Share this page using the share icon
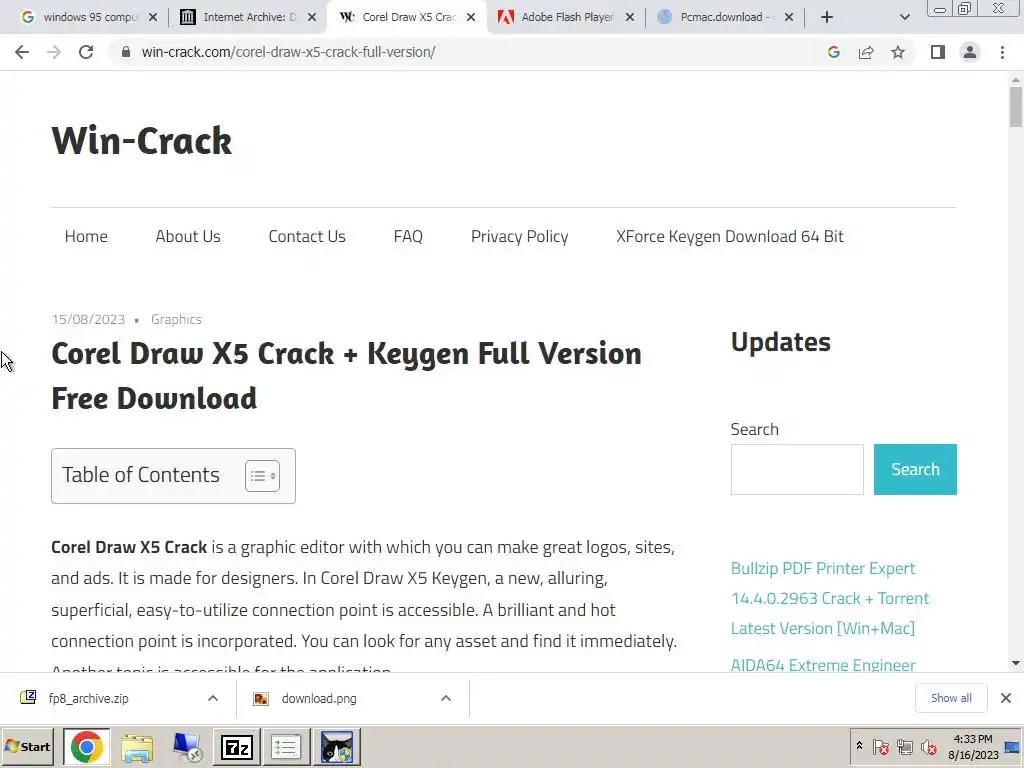This screenshot has width=1024, height=768. 866,52
